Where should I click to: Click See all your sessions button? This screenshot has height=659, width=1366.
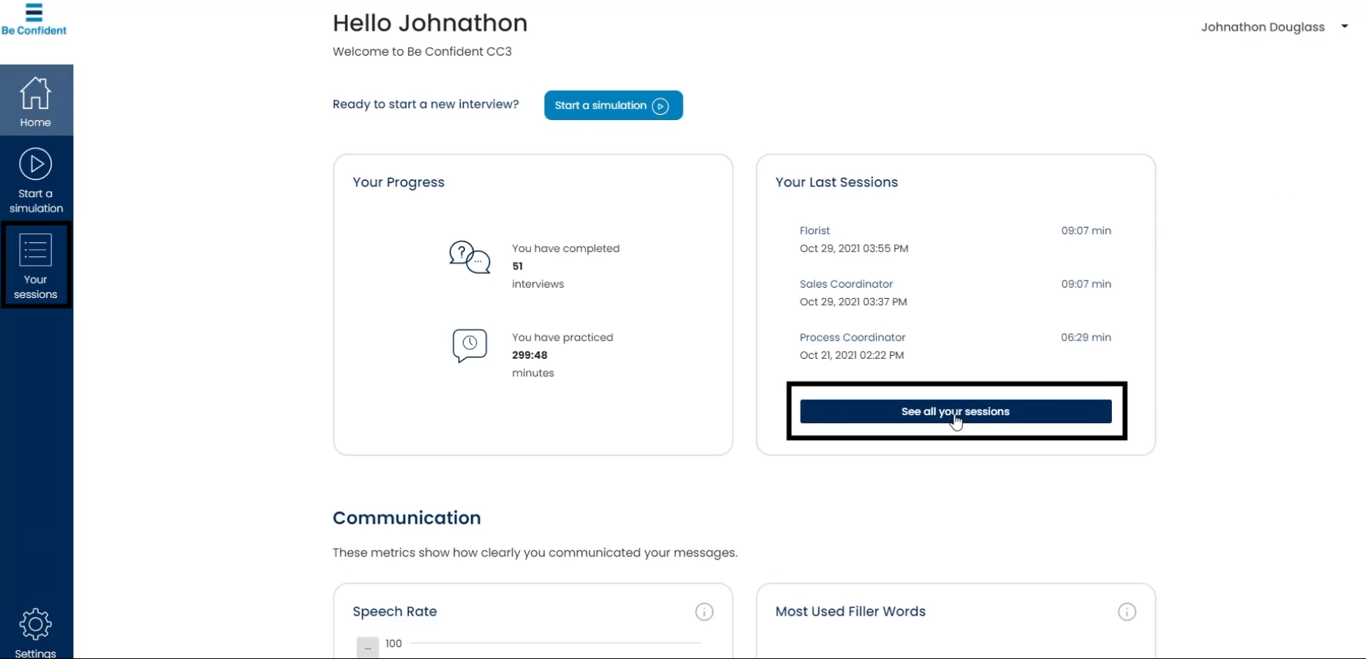coord(955,412)
